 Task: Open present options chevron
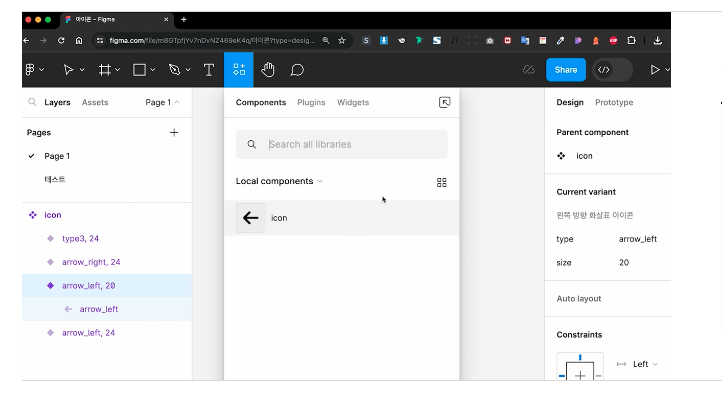coord(667,70)
